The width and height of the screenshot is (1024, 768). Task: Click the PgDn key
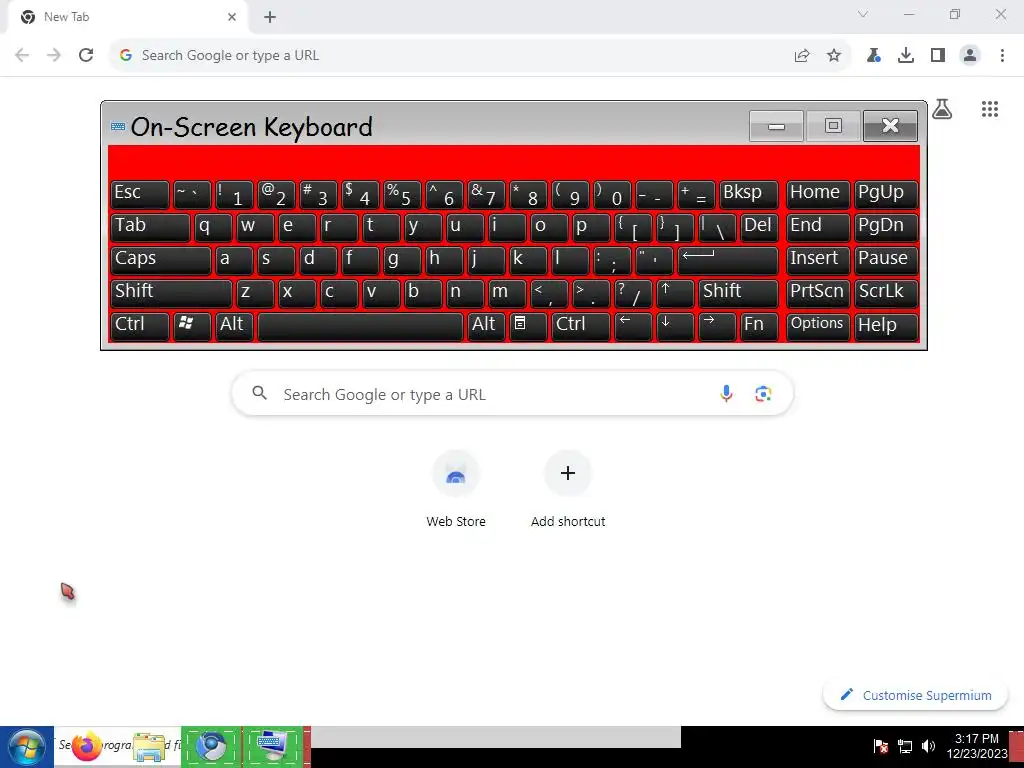coord(886,227)
